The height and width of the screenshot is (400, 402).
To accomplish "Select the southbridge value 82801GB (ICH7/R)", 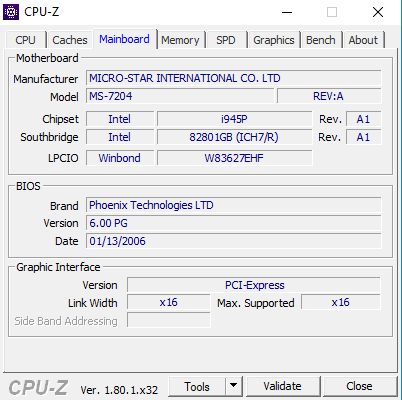I will pyautogui.click(x=234, y=137).
